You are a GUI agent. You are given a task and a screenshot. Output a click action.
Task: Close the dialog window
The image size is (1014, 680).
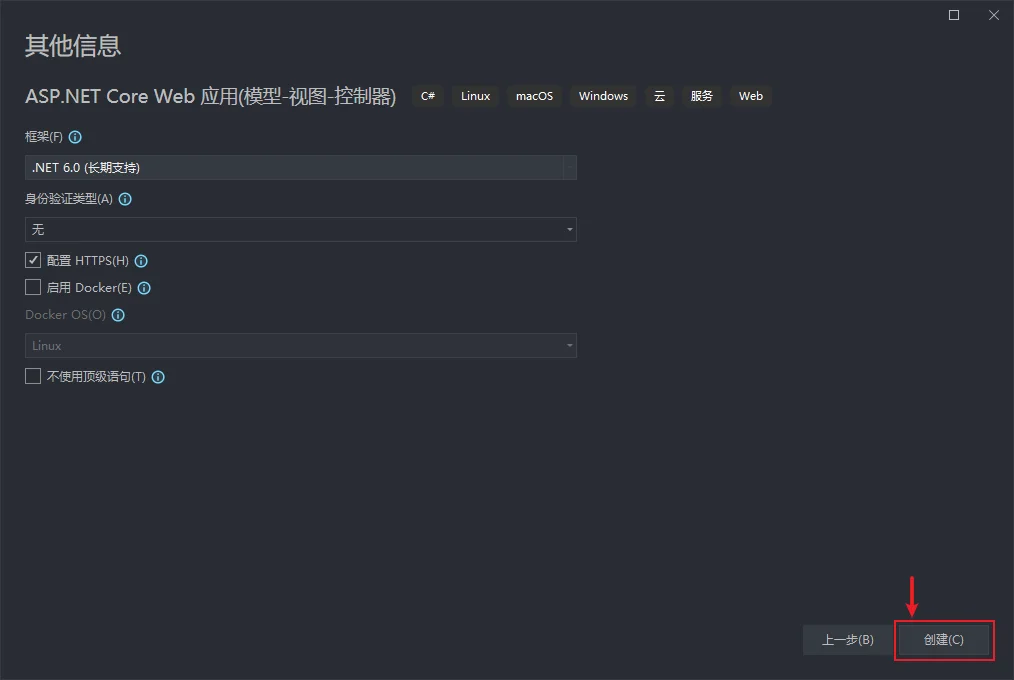pyautogui.click(x=994, y=15)
